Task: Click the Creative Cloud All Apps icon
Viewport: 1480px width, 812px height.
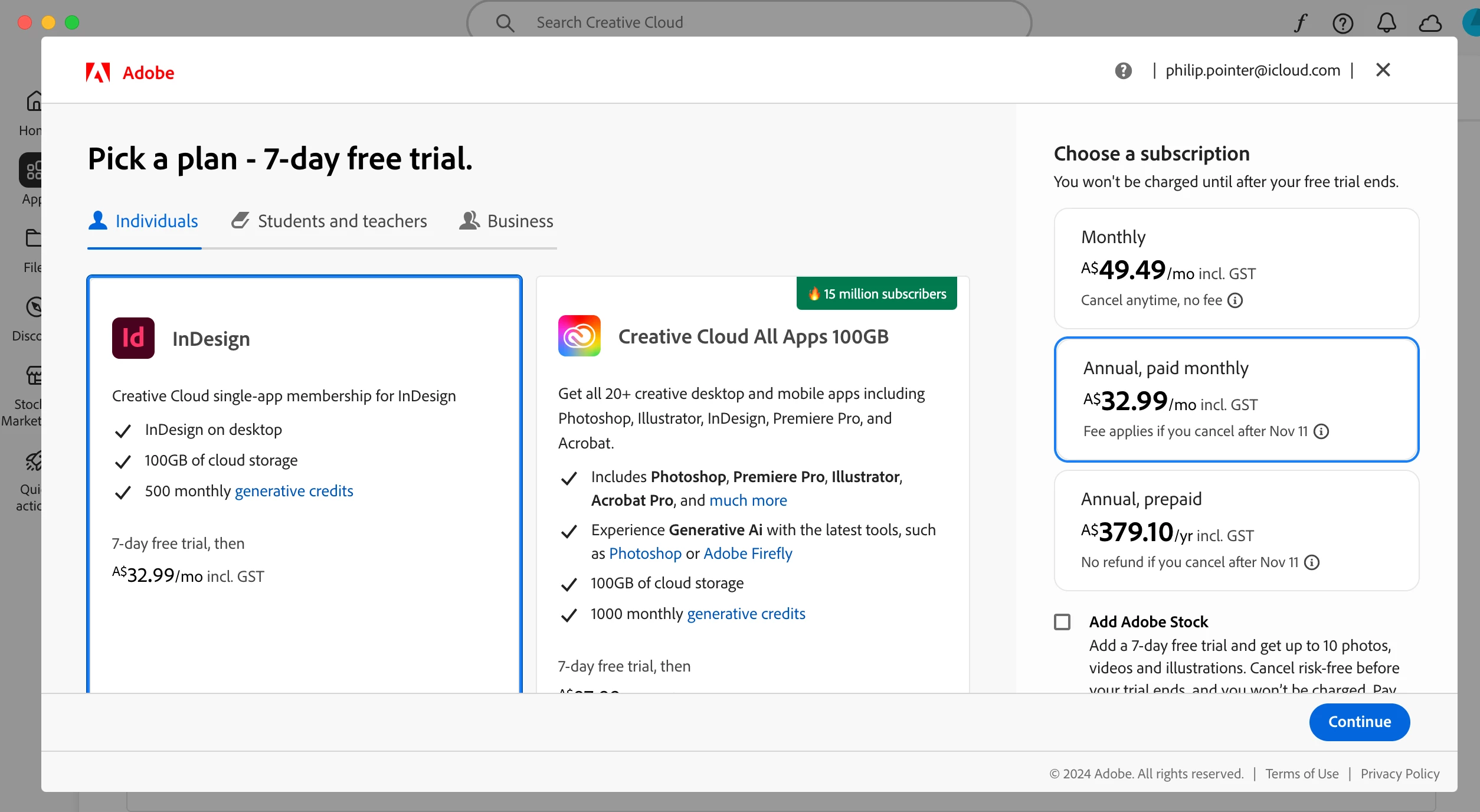Action: click(x=579, y=336)
